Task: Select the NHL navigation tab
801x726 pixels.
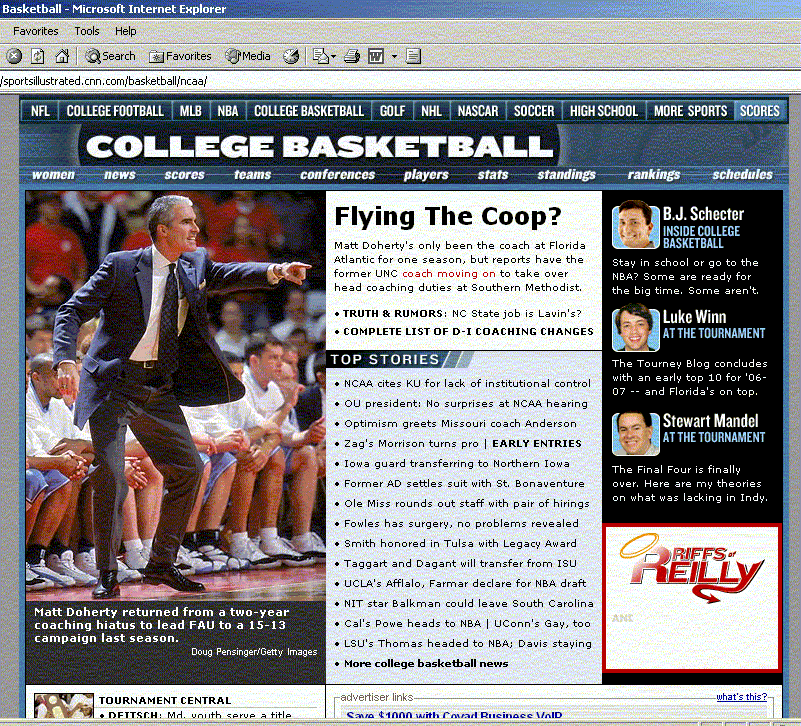Action: pos(431,111)
